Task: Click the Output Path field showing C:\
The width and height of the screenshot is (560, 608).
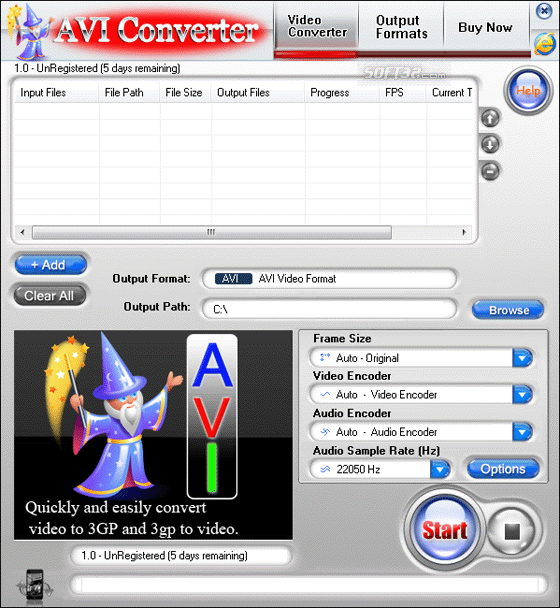Action: point(329,309)
